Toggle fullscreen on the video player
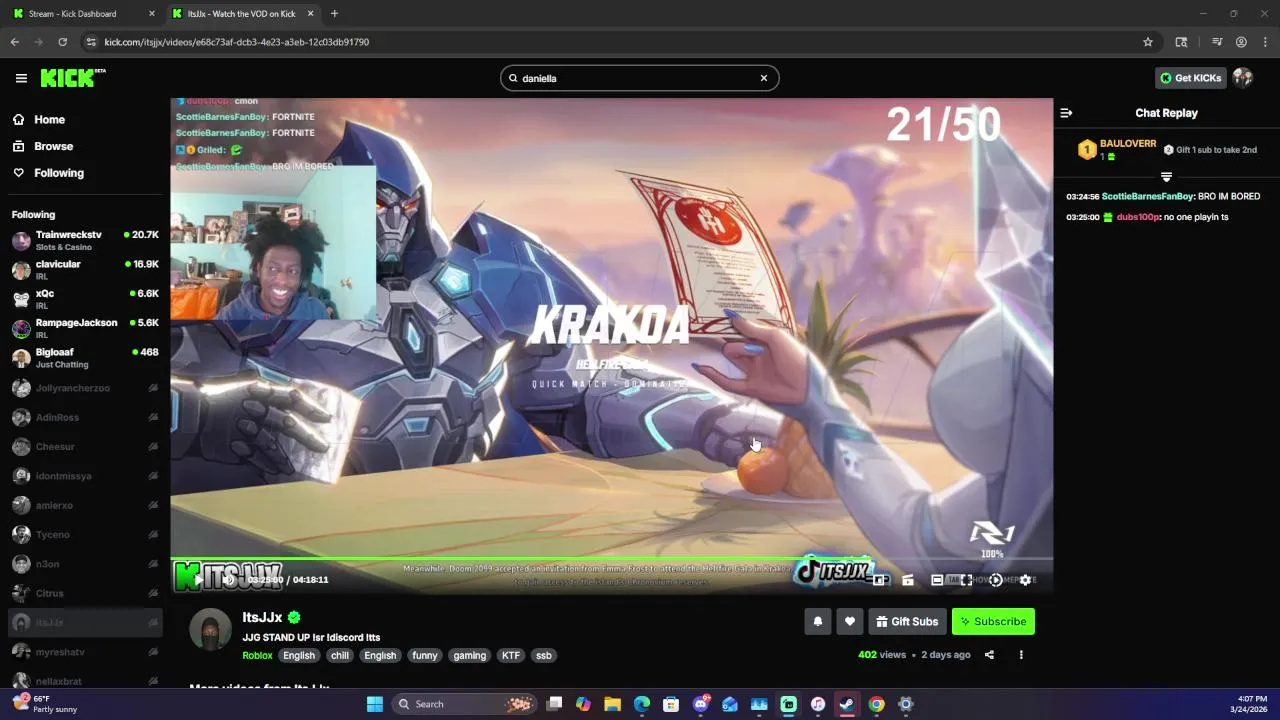Viewport: 1280px width, 720px height. click(967, 579)
